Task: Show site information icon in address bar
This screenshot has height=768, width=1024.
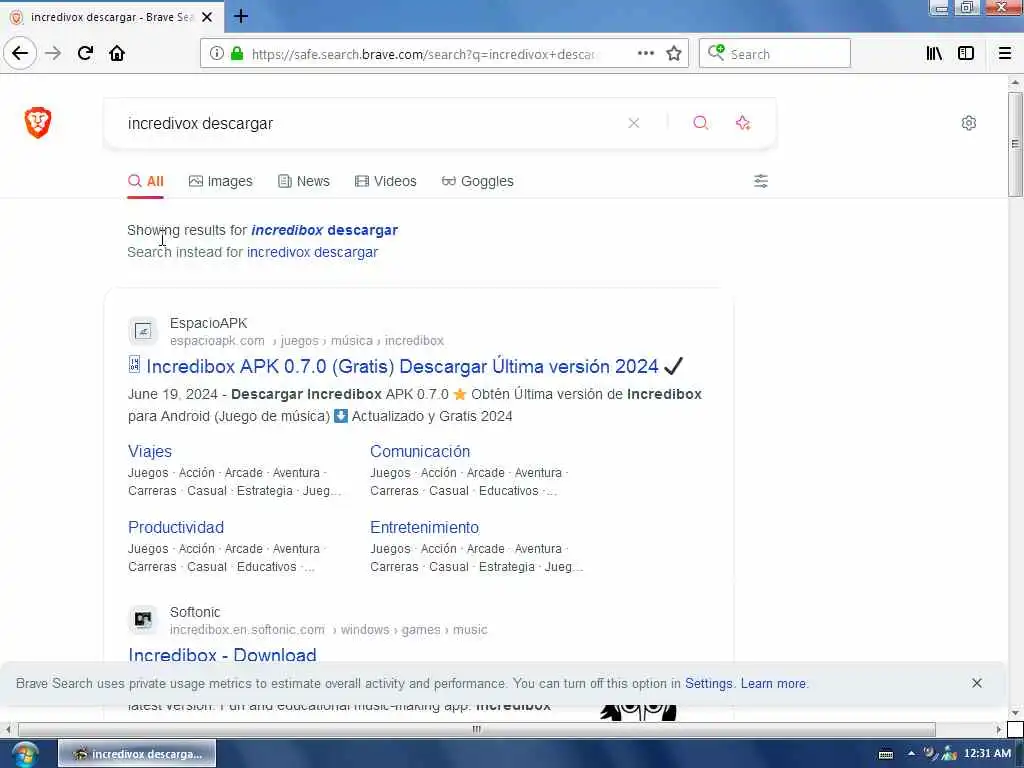Action: pos(216,54)
